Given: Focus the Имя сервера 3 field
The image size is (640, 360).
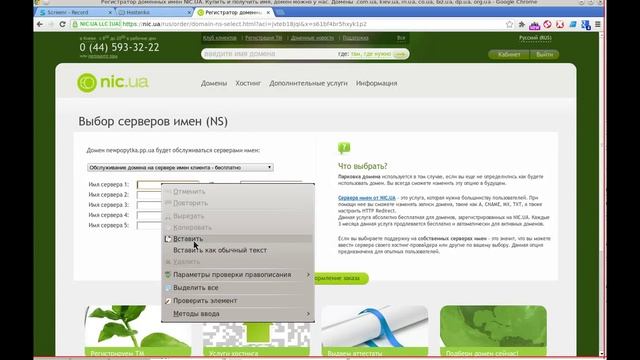Looking at the screenshot, I should tap(149, 205).
